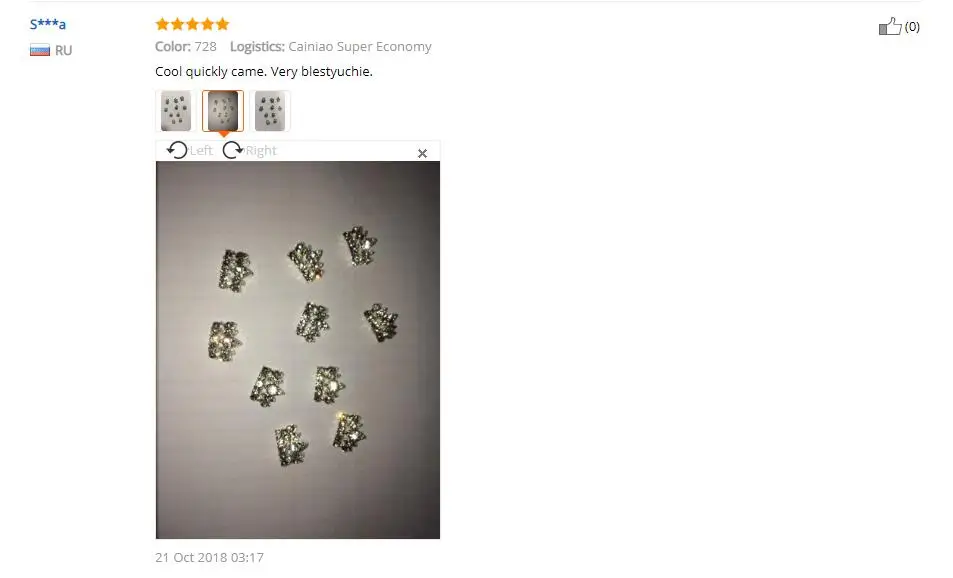953x578 pixels.
Task: Click the helpful vote count (0)
Action: click(x=912, y=27)
